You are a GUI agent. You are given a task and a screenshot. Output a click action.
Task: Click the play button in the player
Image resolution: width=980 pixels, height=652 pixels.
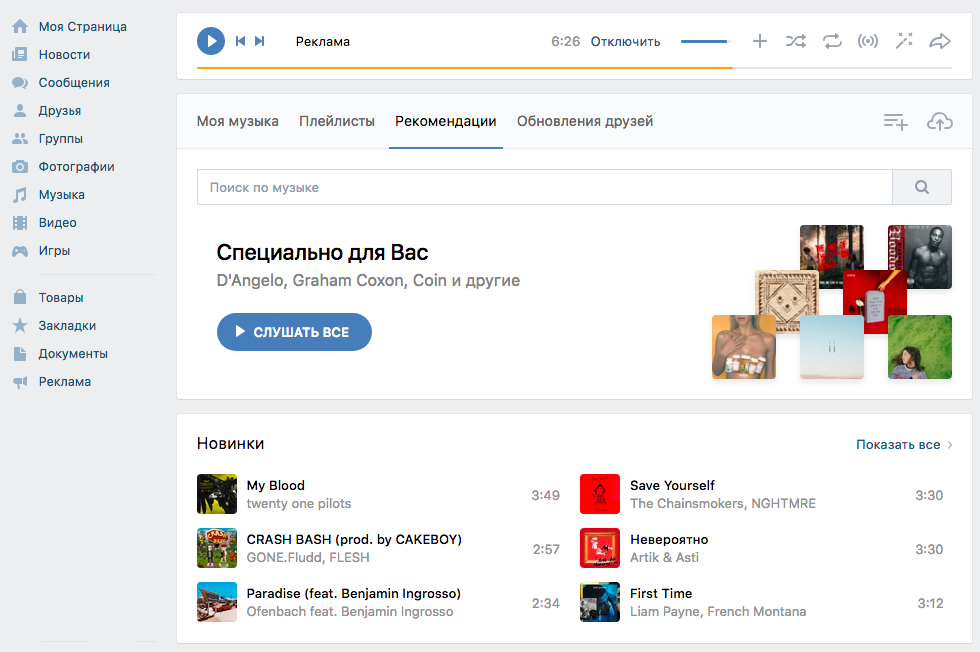[x=211, y=41]
